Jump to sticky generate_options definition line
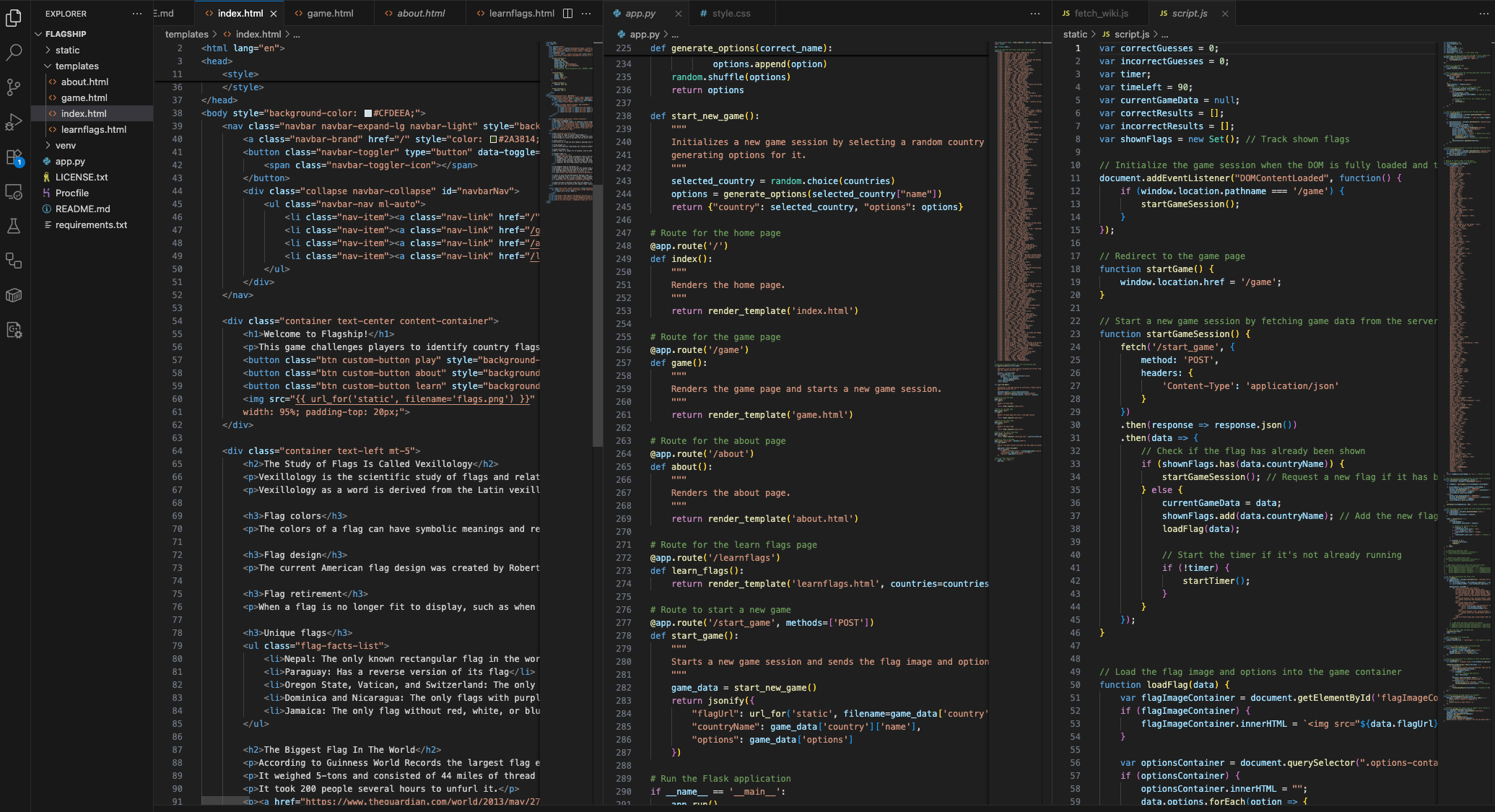The width and height of the screenshot is (1495, 812). pos(741,48)
